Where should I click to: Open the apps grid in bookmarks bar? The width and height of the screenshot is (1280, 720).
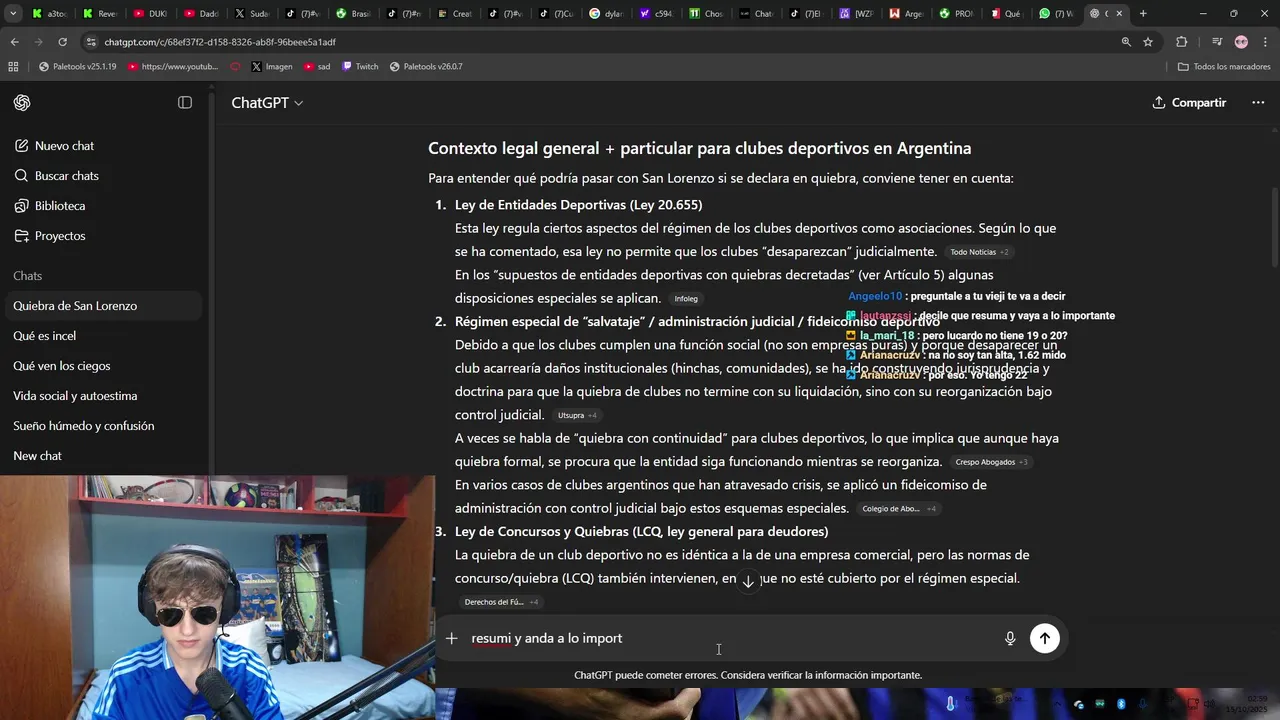13,67
